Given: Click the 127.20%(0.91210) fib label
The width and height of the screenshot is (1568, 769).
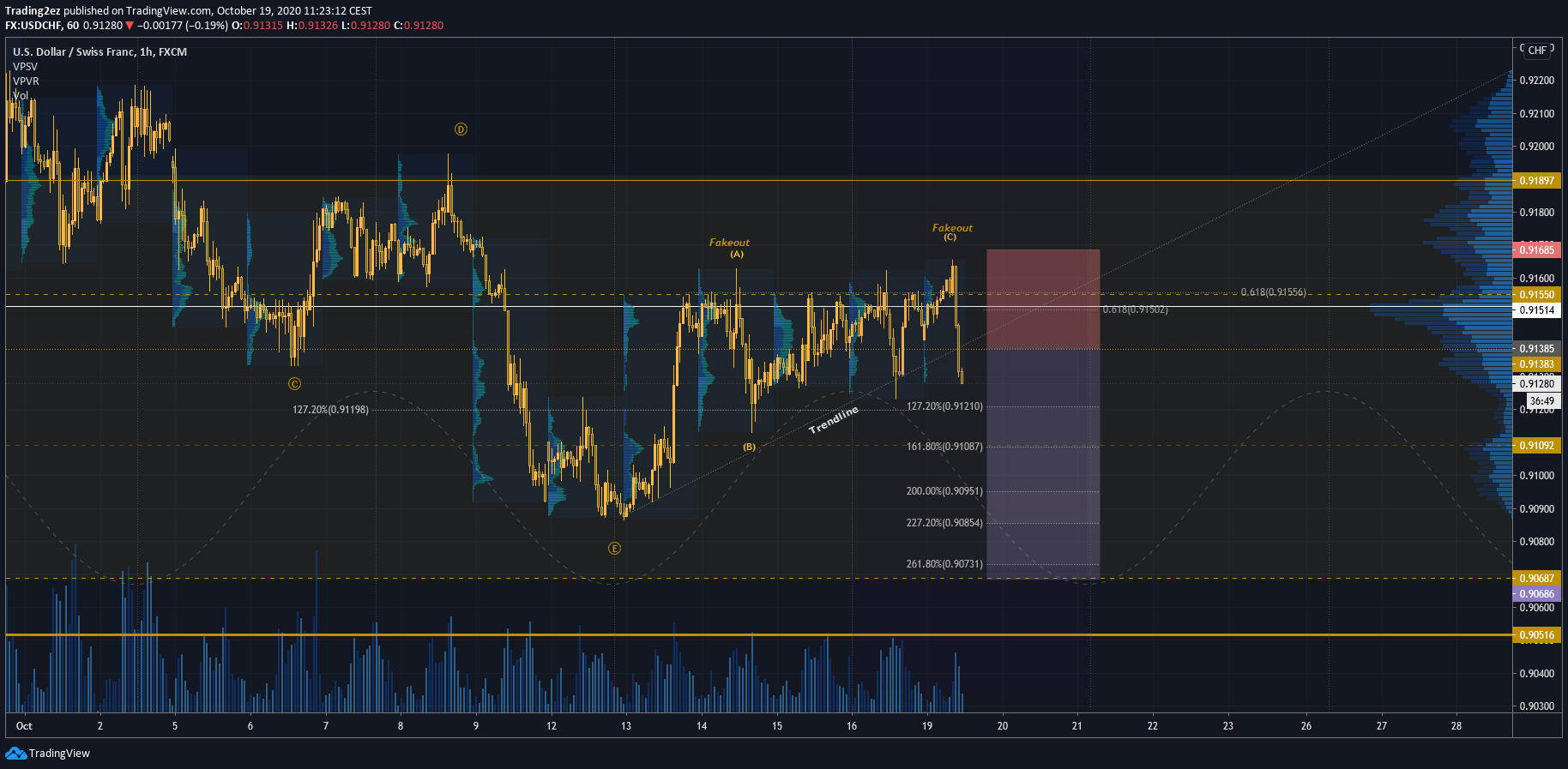Looking at the screenshot, I should point(944,406).
